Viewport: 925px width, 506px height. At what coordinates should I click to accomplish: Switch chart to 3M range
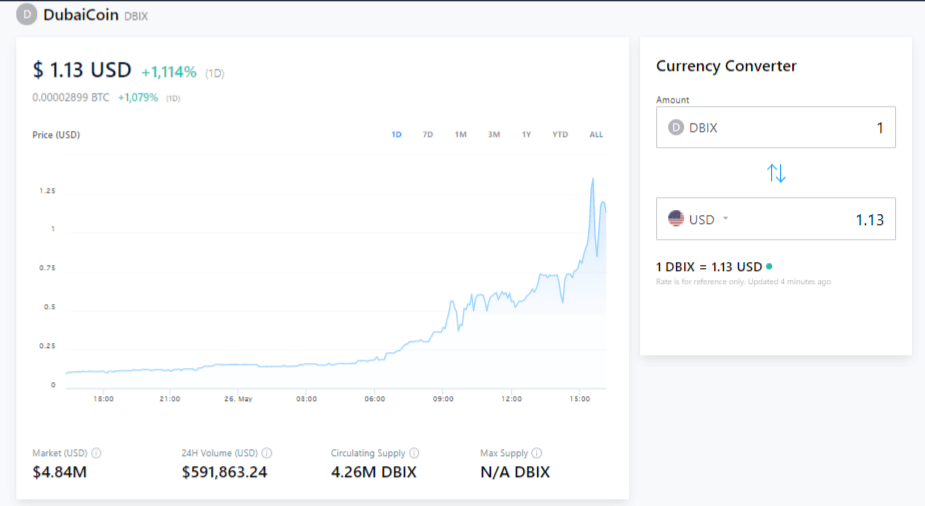tap(494, 134)
